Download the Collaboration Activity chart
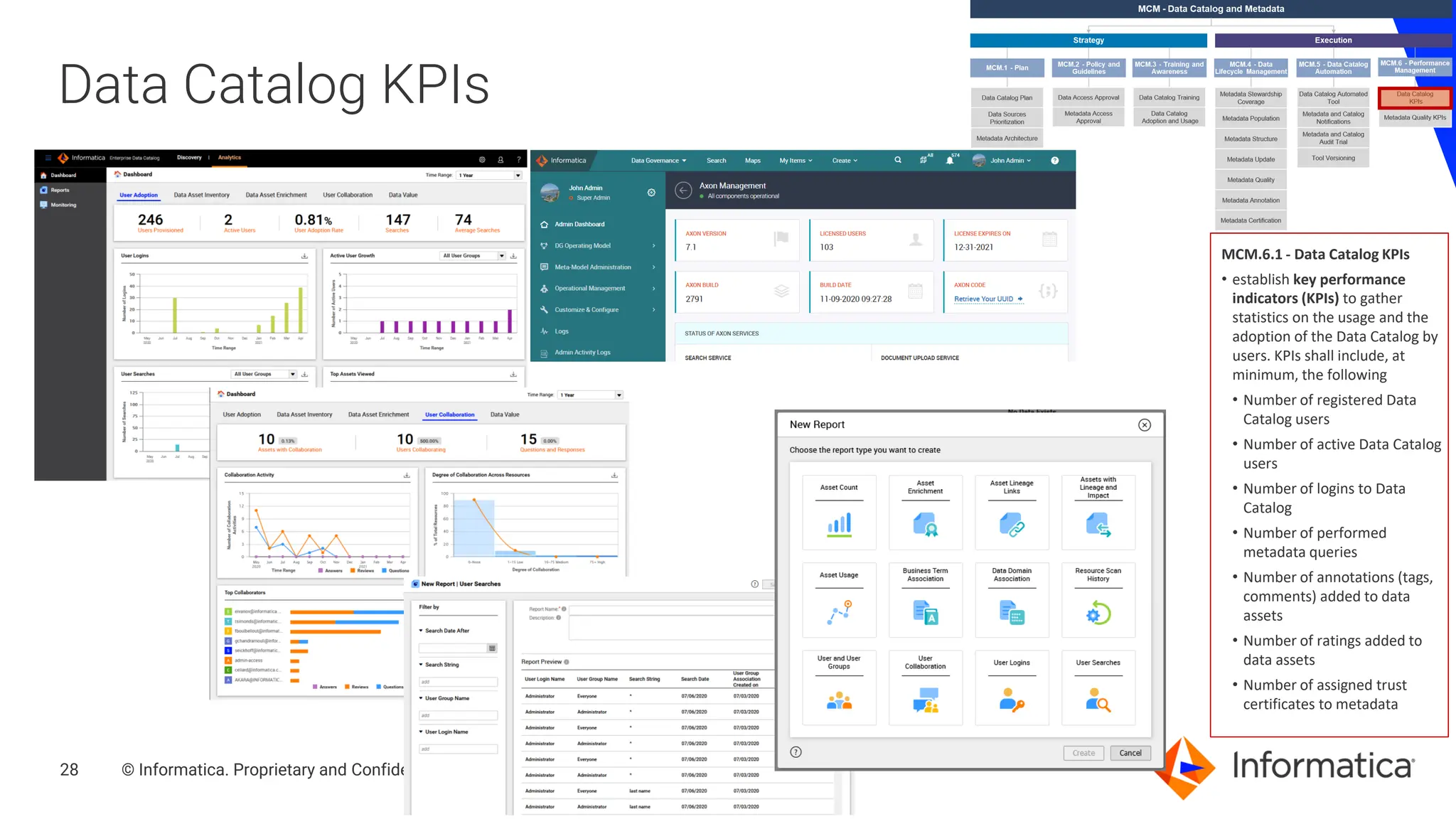 tap(407, 475)
